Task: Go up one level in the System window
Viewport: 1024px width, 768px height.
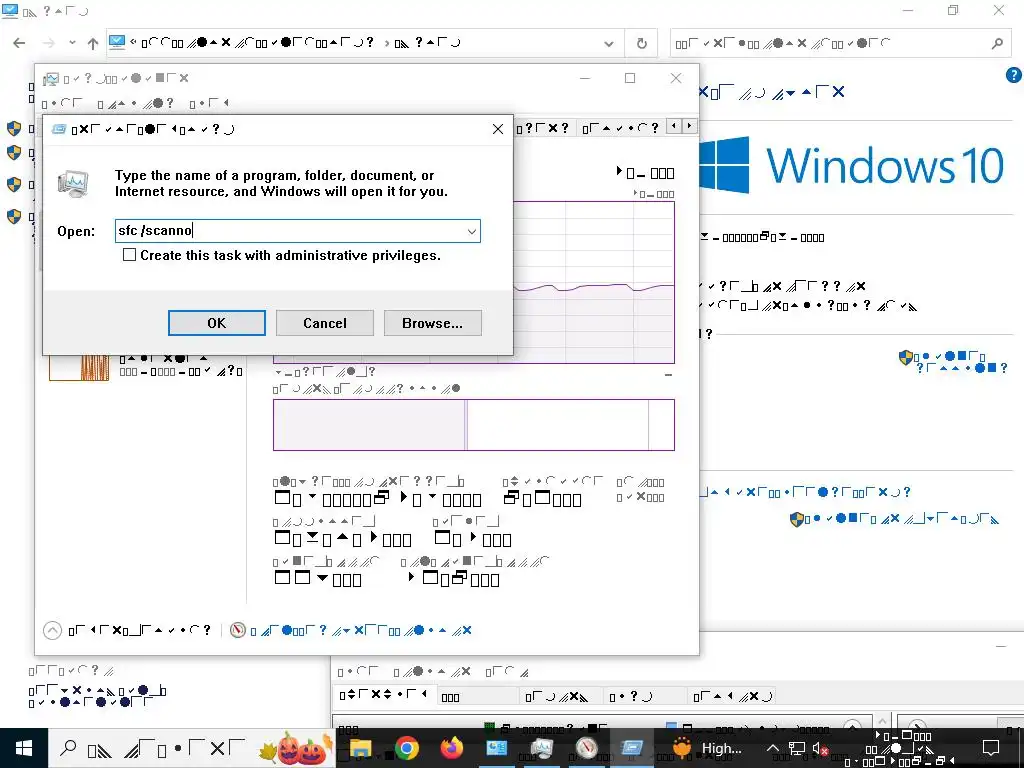Action: tap(93, 43)
